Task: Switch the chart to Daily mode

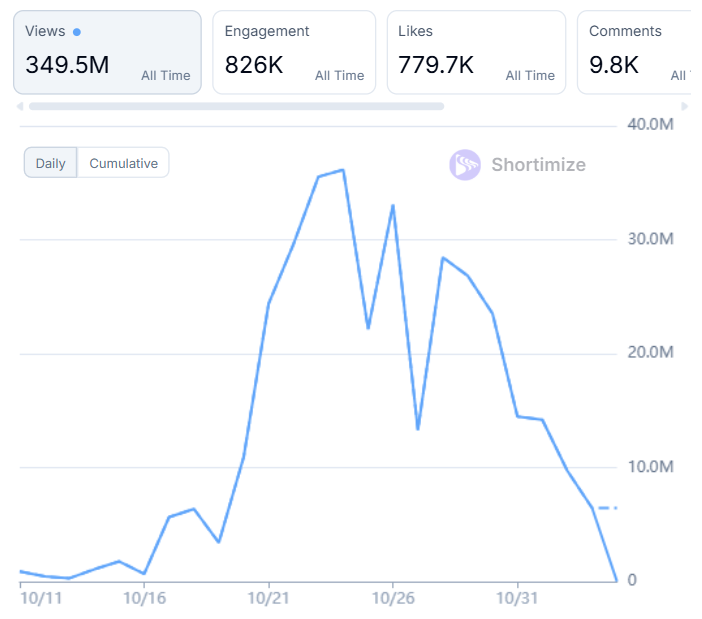Action: (x=50, y=163)
